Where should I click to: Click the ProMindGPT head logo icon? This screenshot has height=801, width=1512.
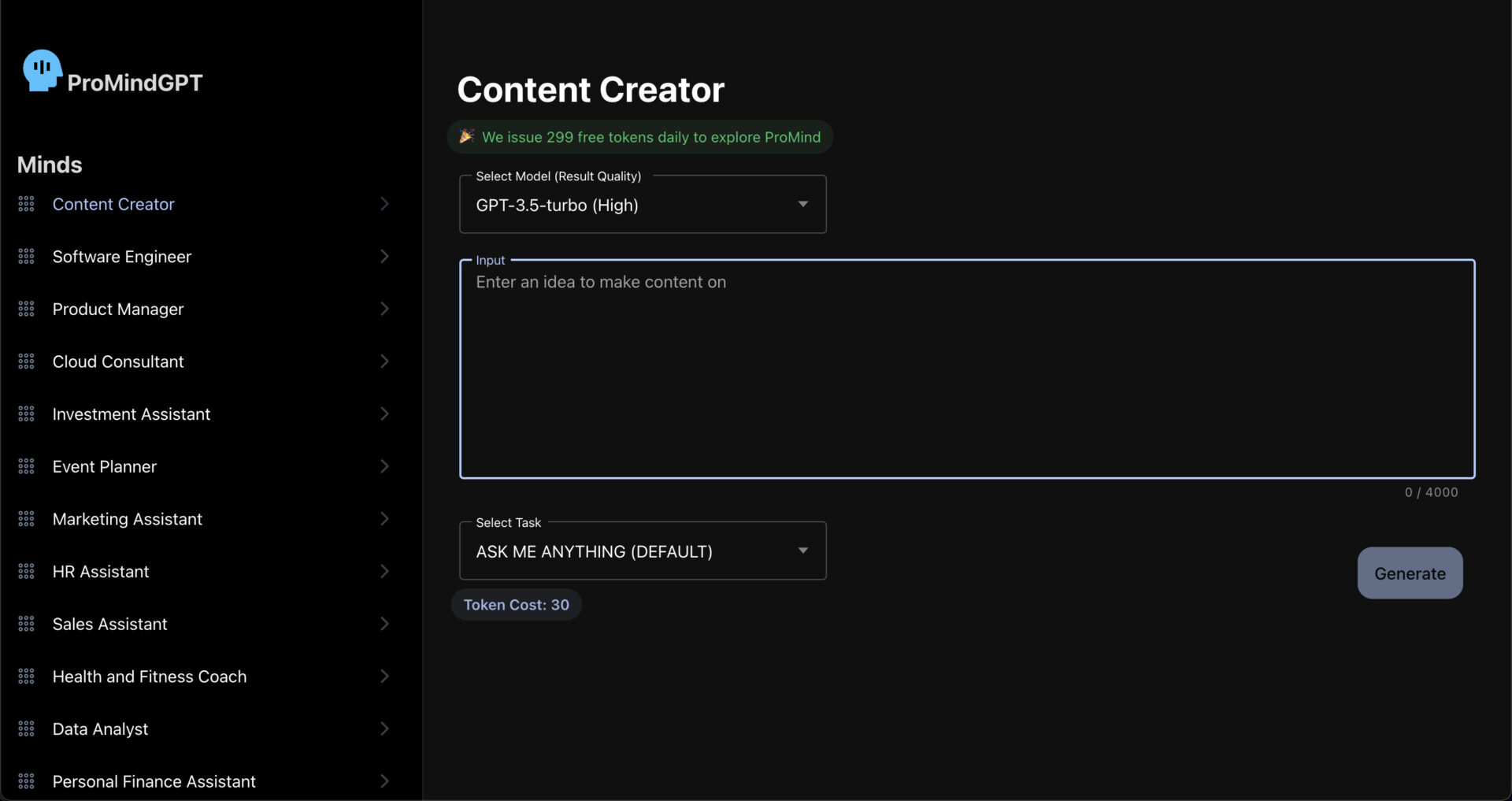(x=43, y=71)
